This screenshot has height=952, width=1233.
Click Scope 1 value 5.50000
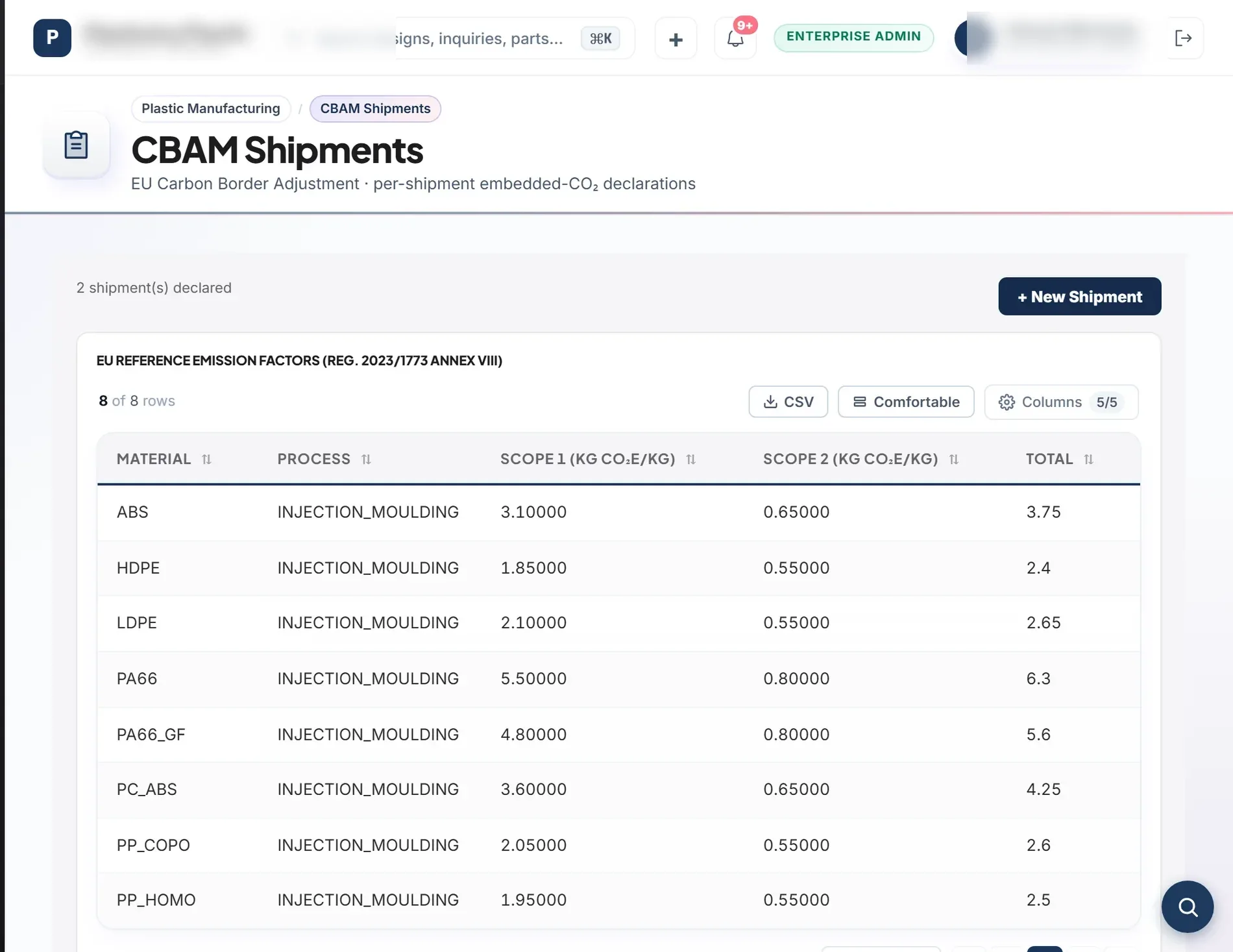tap(533, 679)
